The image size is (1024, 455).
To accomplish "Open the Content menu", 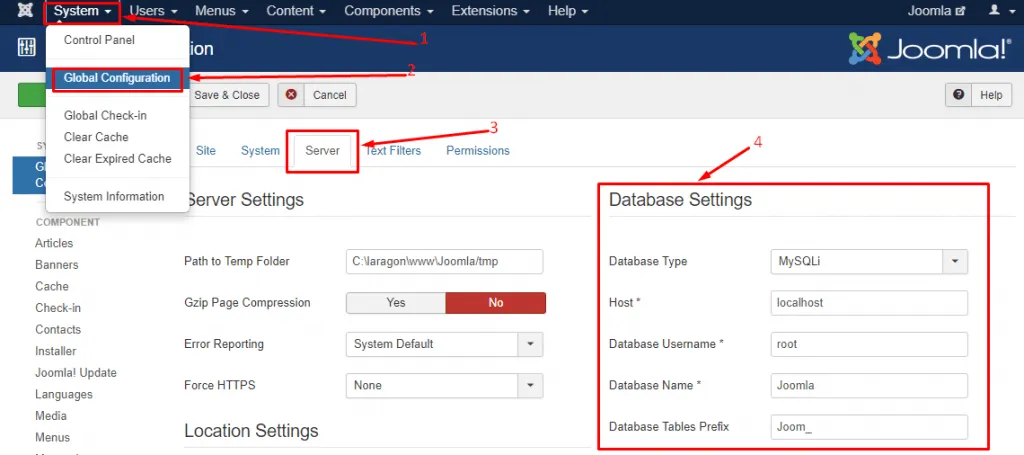I will 296,11.
